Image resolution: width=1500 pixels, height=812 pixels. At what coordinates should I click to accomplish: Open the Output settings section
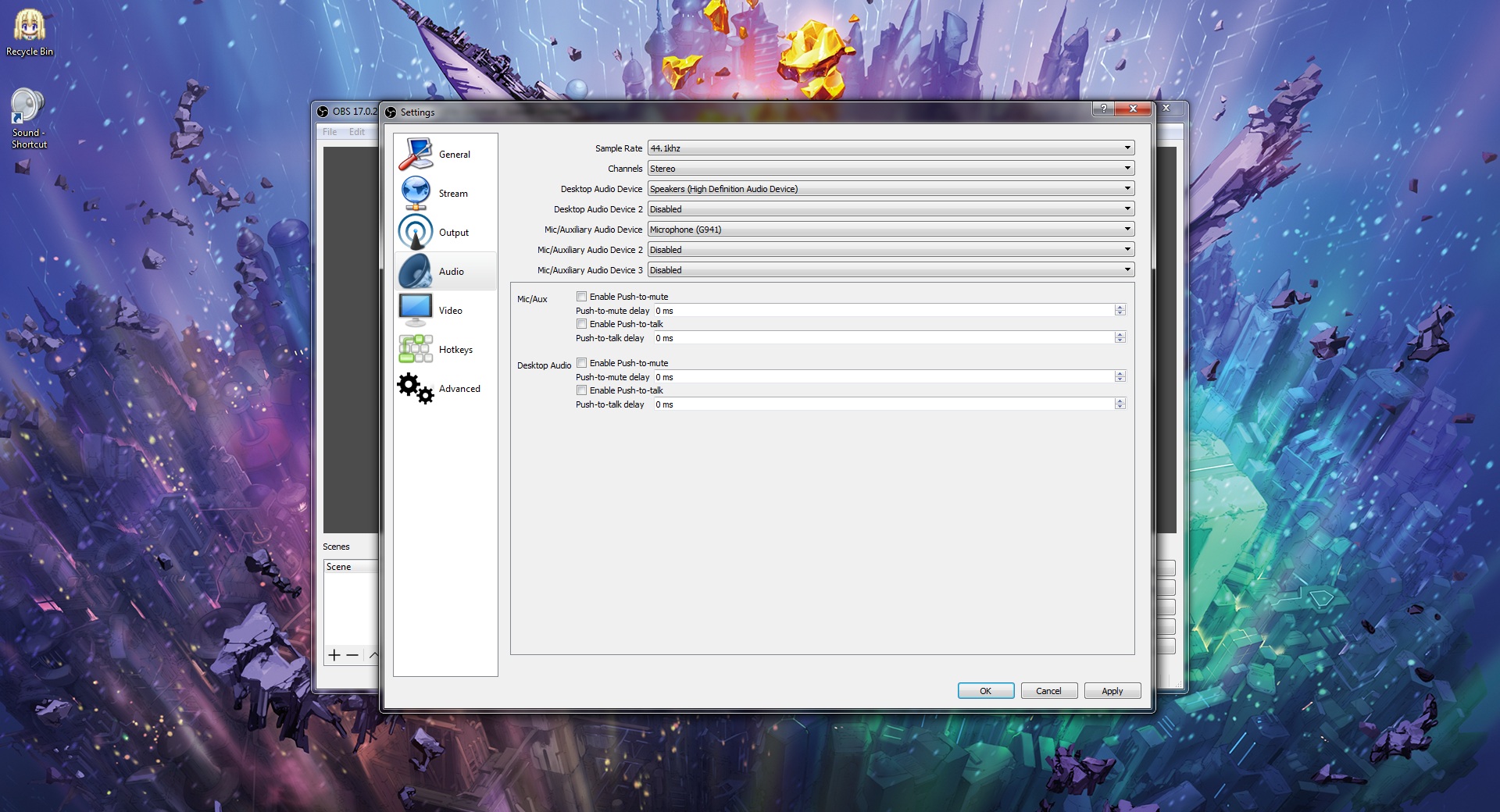(445, 232)
